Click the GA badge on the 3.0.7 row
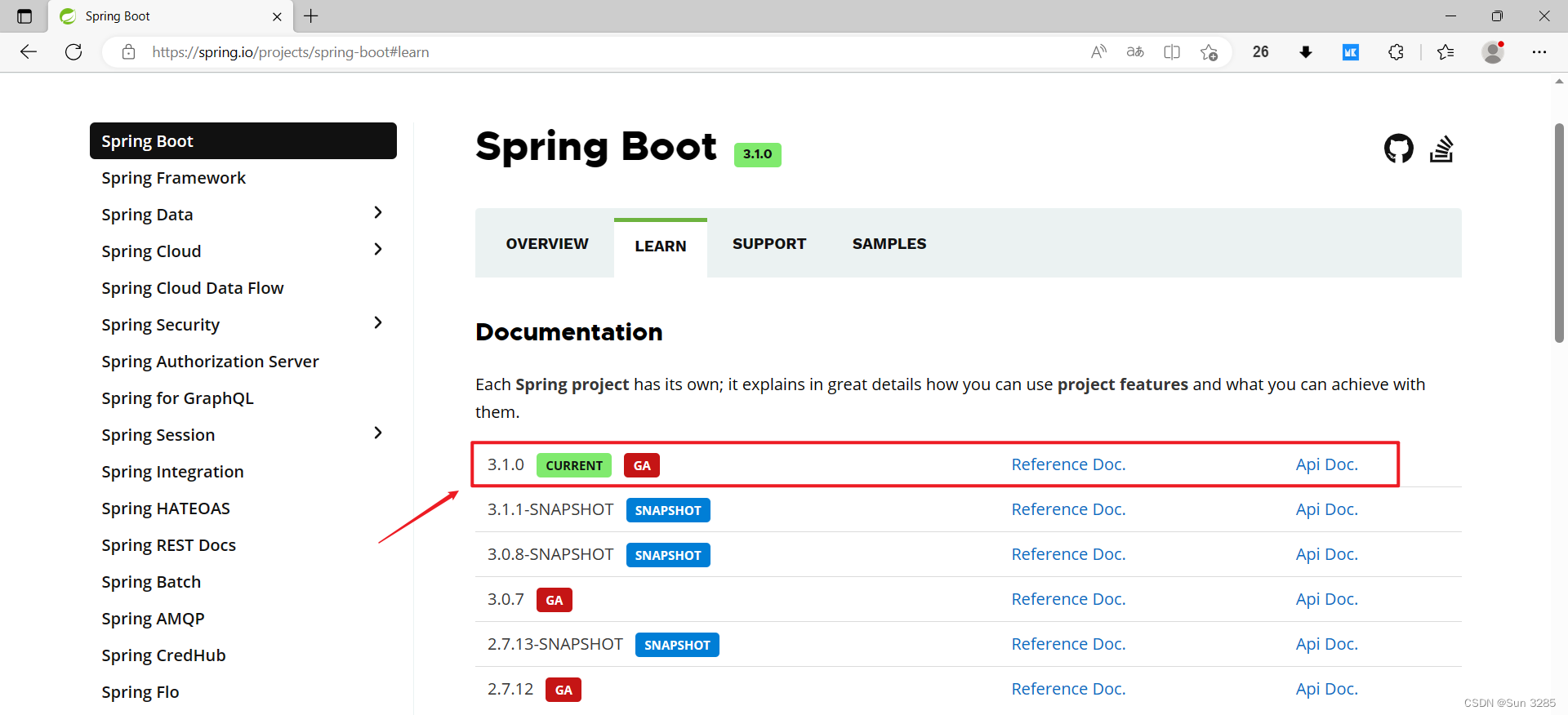Screen dimensions: 1568x715 click(x=555, y=600)
